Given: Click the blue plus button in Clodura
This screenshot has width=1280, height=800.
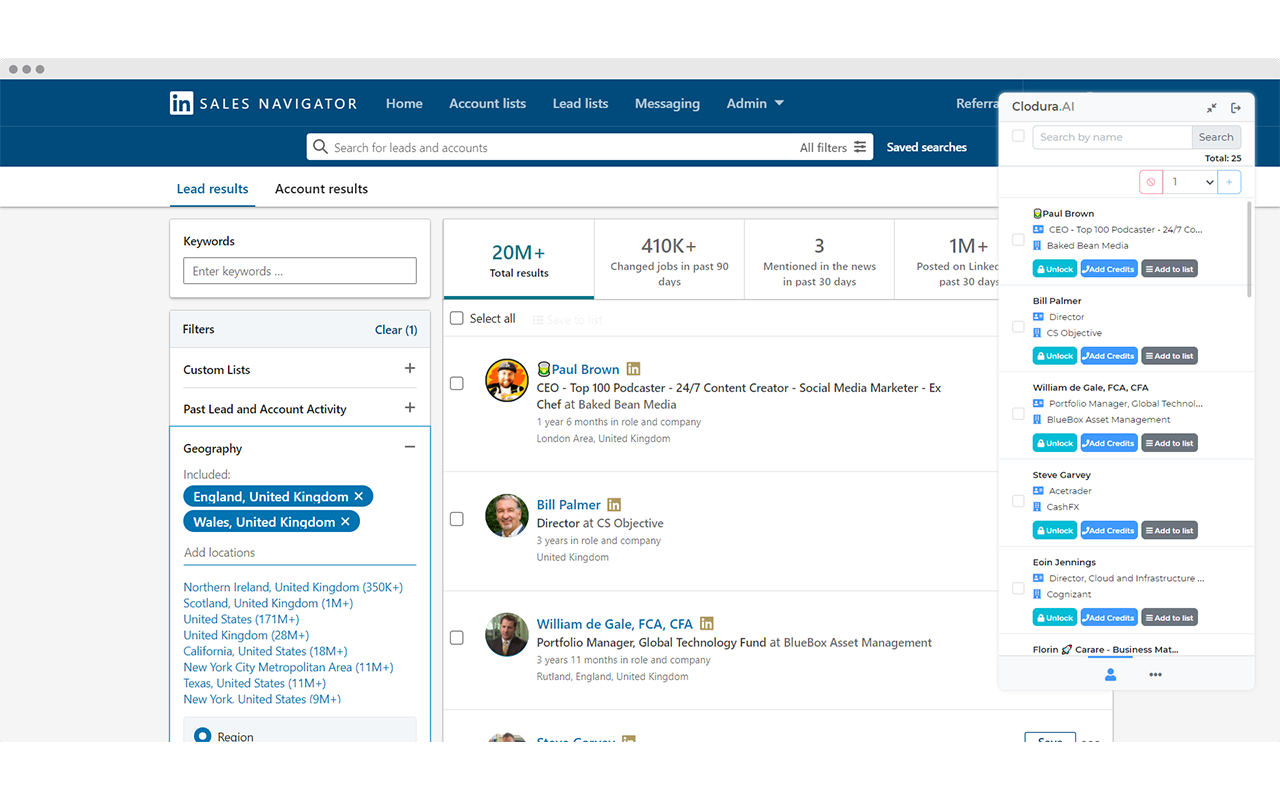Looking at the screenshot, I should pos(1230,182).
